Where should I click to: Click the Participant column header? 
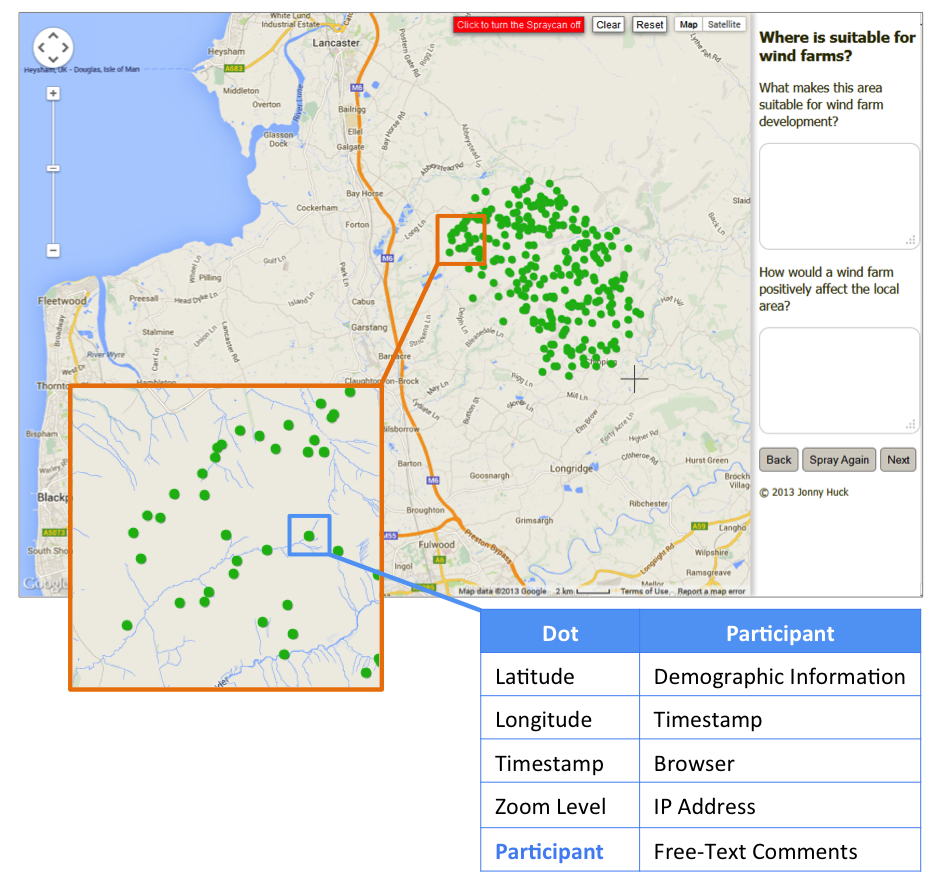point(780,633)
